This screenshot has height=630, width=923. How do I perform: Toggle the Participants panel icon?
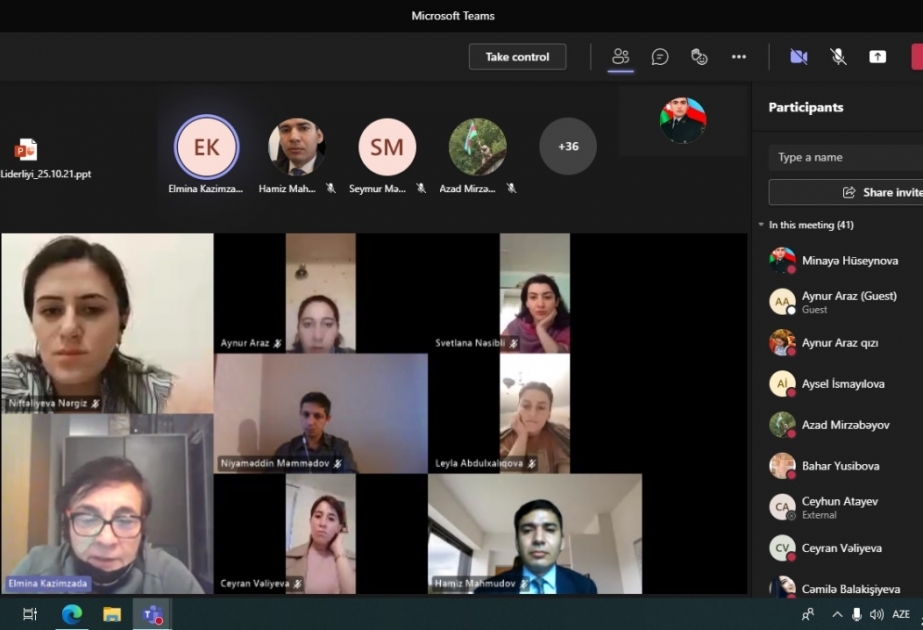(x=620, y=57)
